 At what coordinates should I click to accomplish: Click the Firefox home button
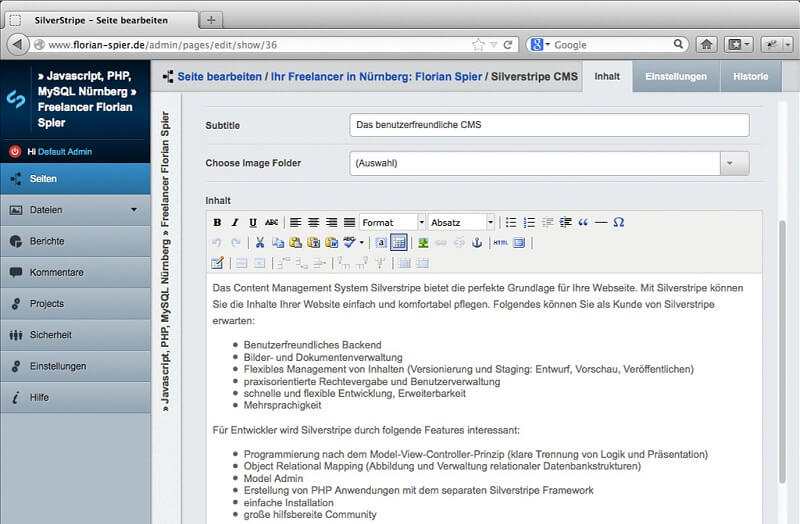707,44
